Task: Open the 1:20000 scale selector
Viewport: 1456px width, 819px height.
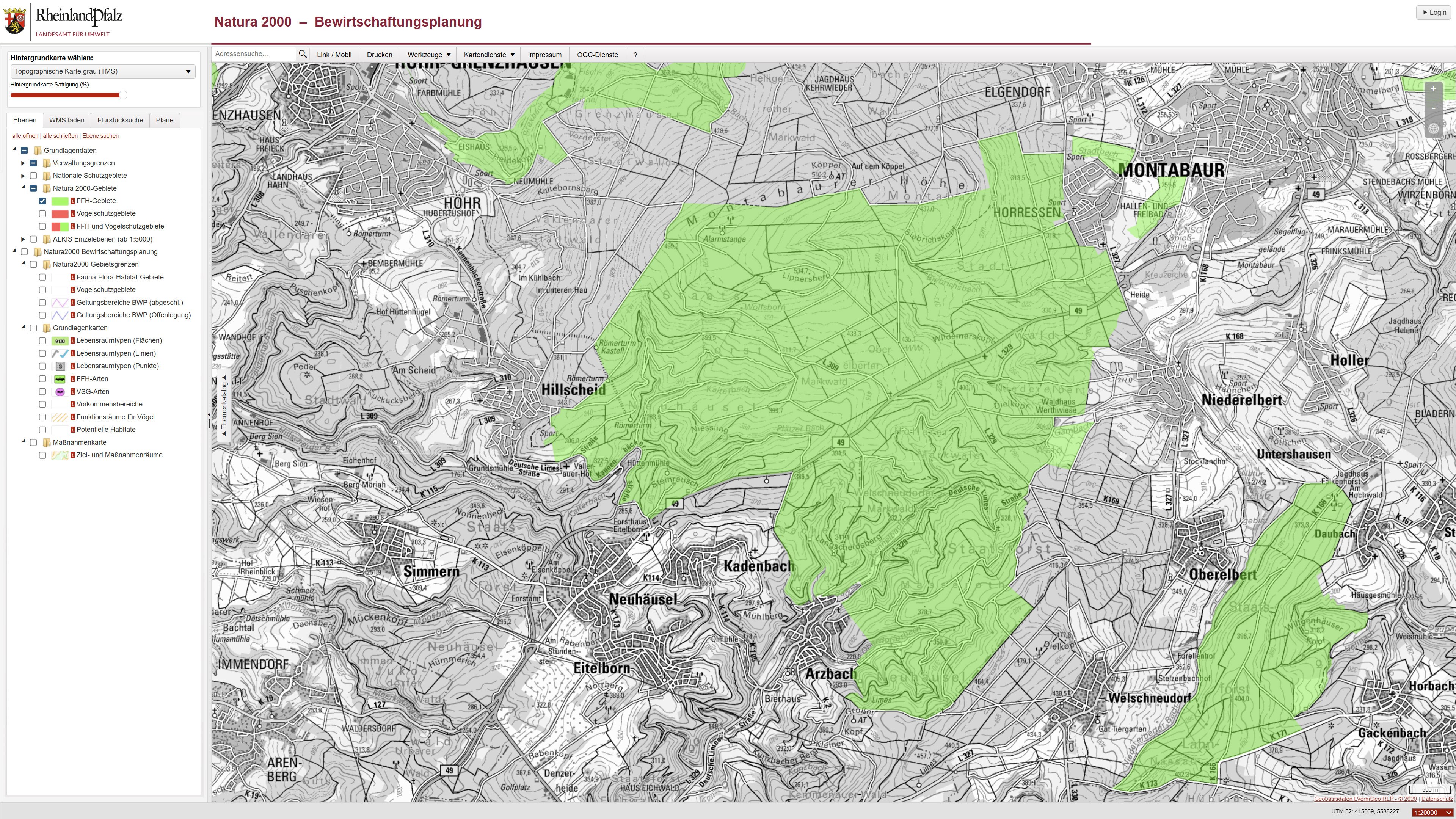Action: [1432, 813]
